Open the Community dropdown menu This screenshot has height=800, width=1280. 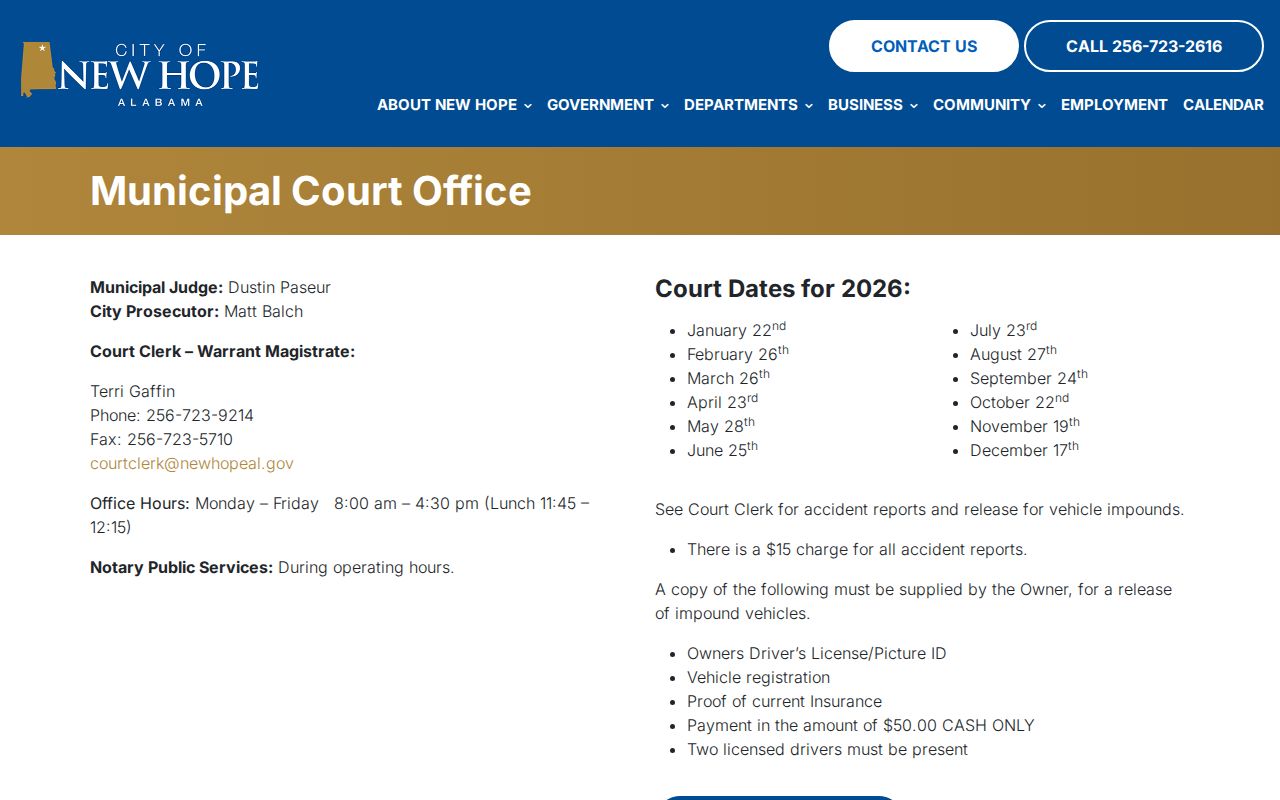pos(989,105)
